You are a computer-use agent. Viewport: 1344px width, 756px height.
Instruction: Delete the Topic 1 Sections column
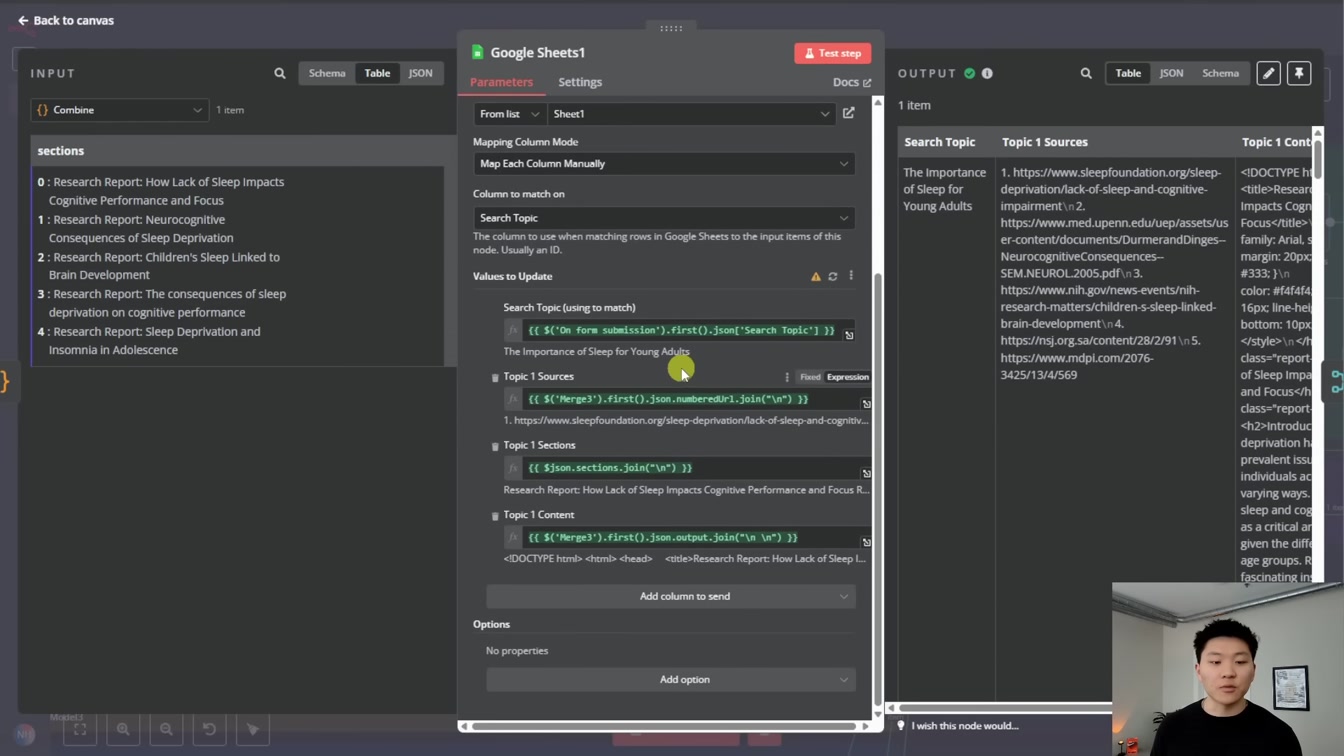coord(495,446)
